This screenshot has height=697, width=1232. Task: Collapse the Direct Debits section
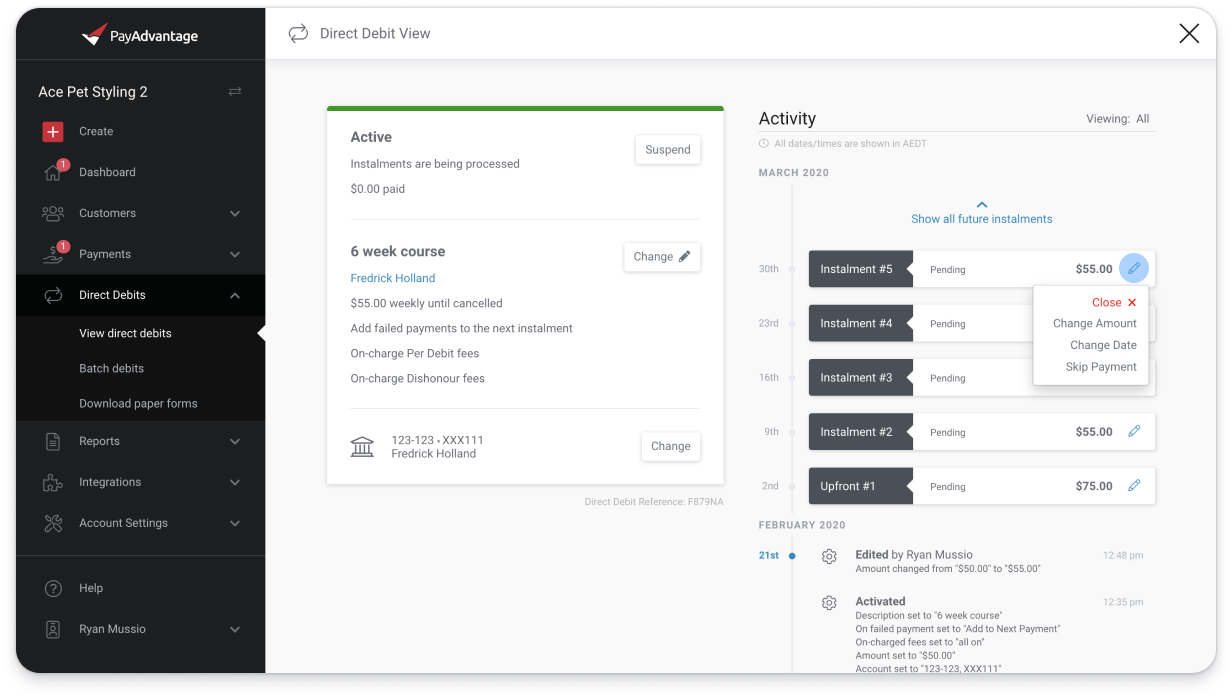pos(235,295)
